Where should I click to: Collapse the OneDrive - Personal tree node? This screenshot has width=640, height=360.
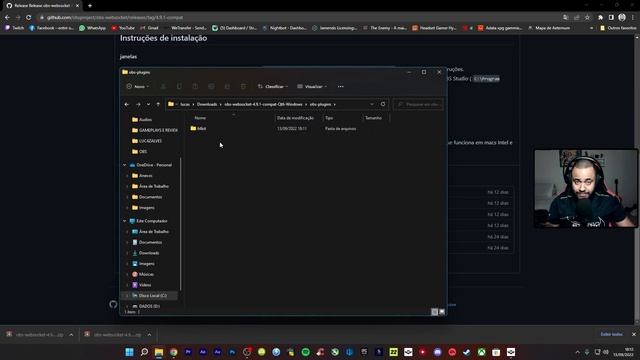125,165
